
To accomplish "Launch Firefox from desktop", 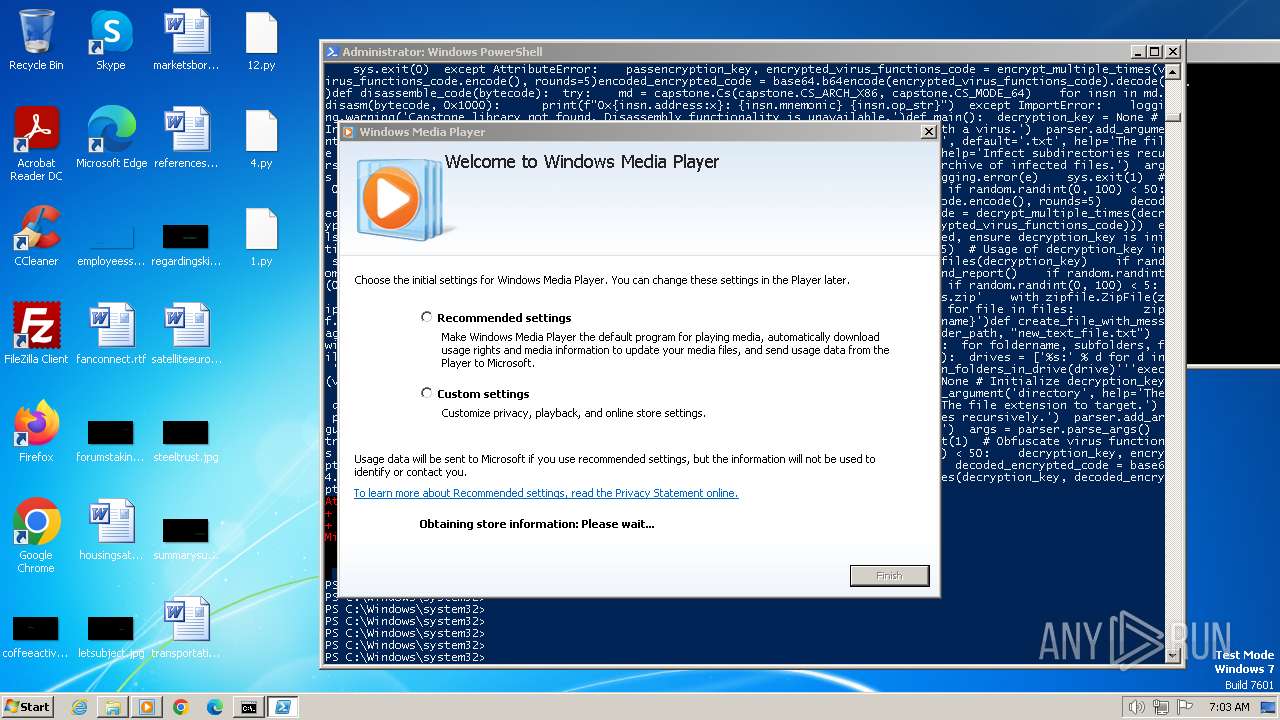I will [x=36, y=433].
